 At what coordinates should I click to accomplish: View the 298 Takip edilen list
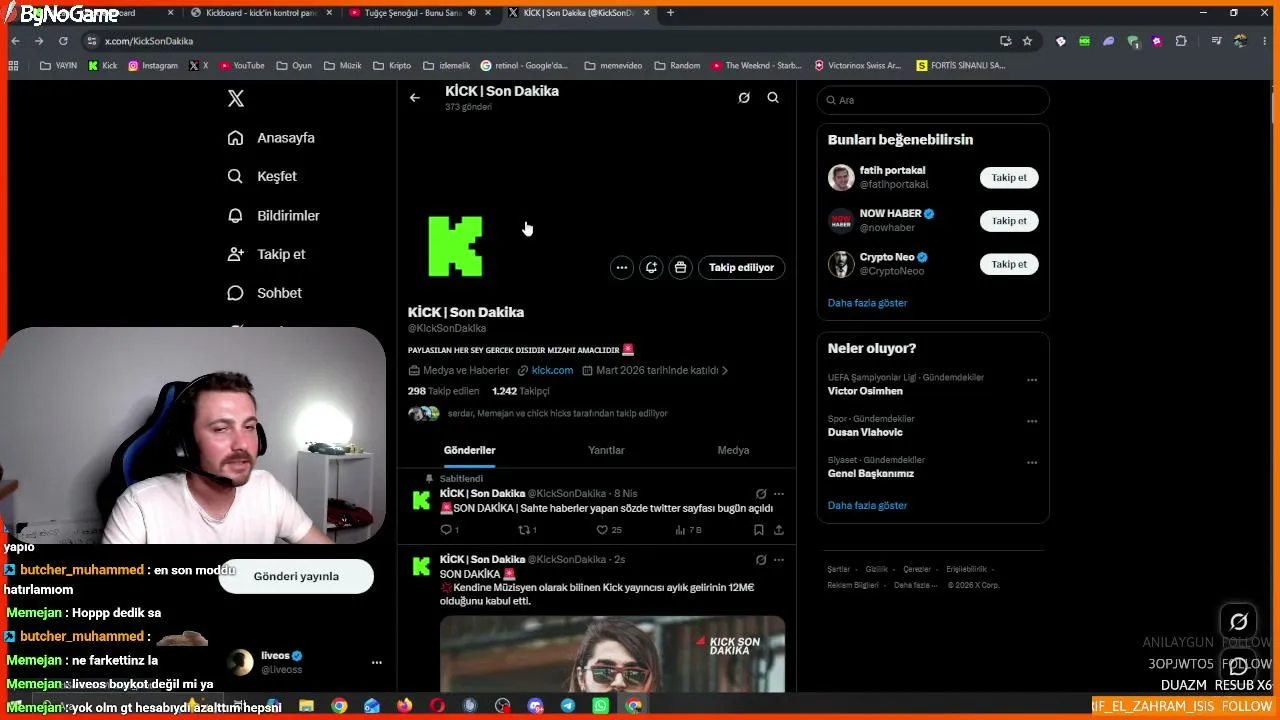point(444,391)
